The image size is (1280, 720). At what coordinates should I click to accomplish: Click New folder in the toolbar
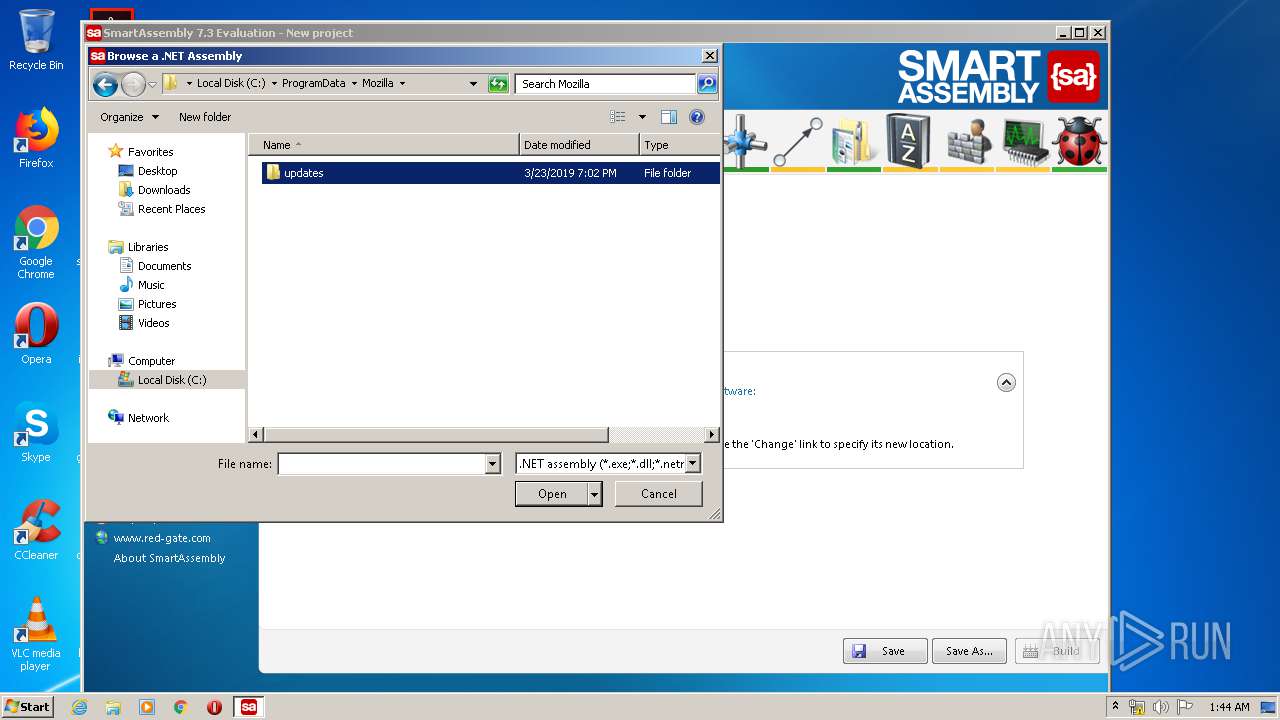[x=205, y=117]
